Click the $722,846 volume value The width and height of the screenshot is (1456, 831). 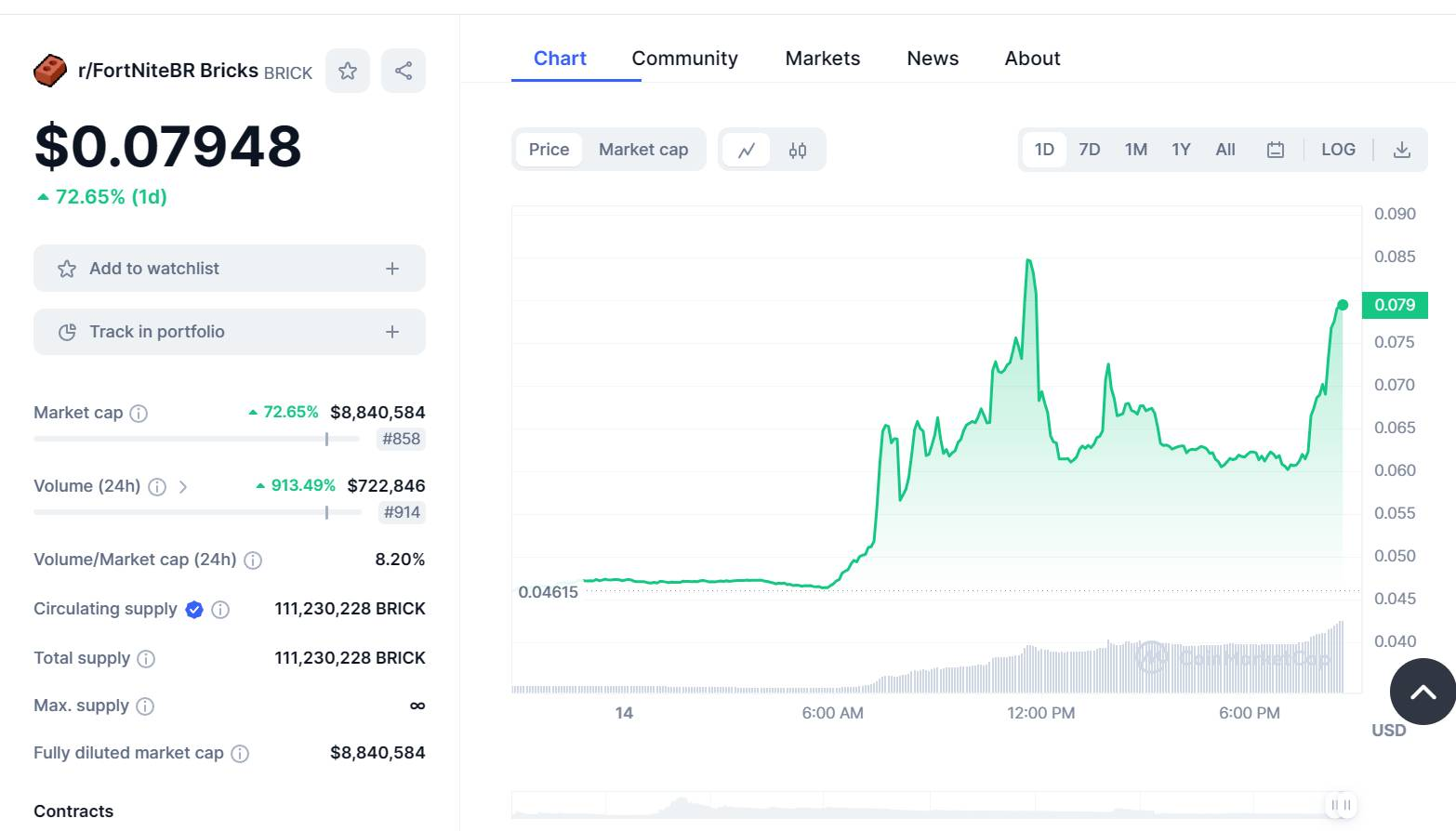tap(386, 486)
